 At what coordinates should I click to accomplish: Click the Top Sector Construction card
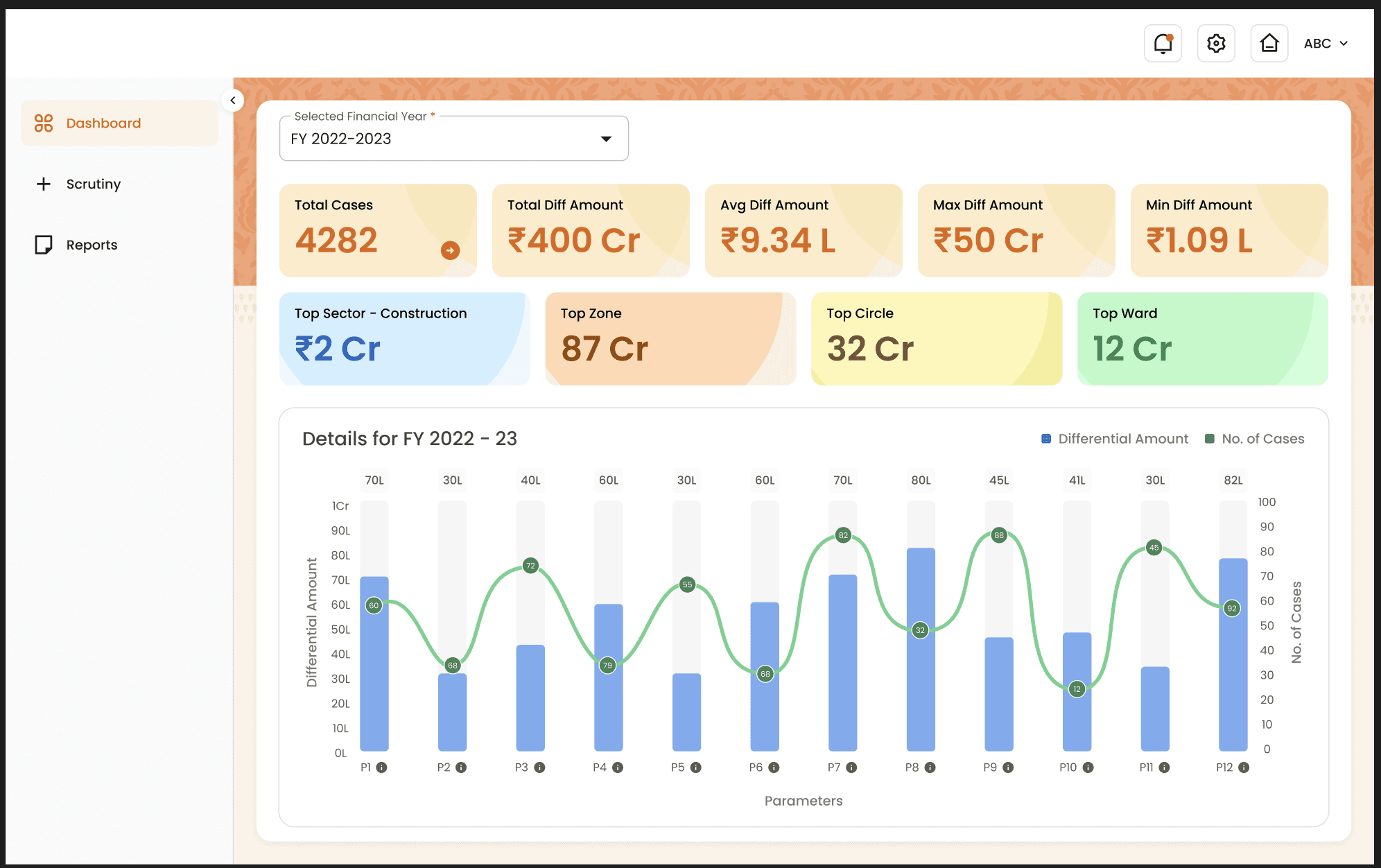(404, 338)
